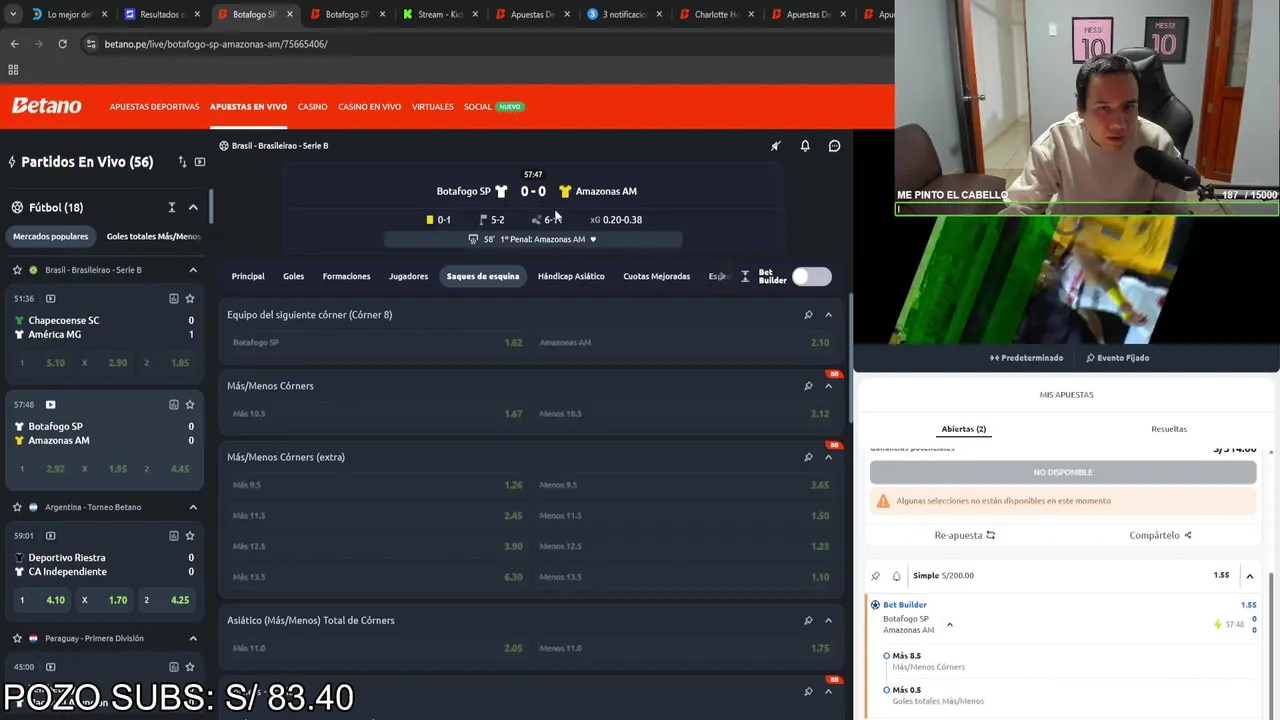Open the Saques de esquina tab
Image resolution: width=1280 pixels, height=720 pixels.
click(483, 277)
